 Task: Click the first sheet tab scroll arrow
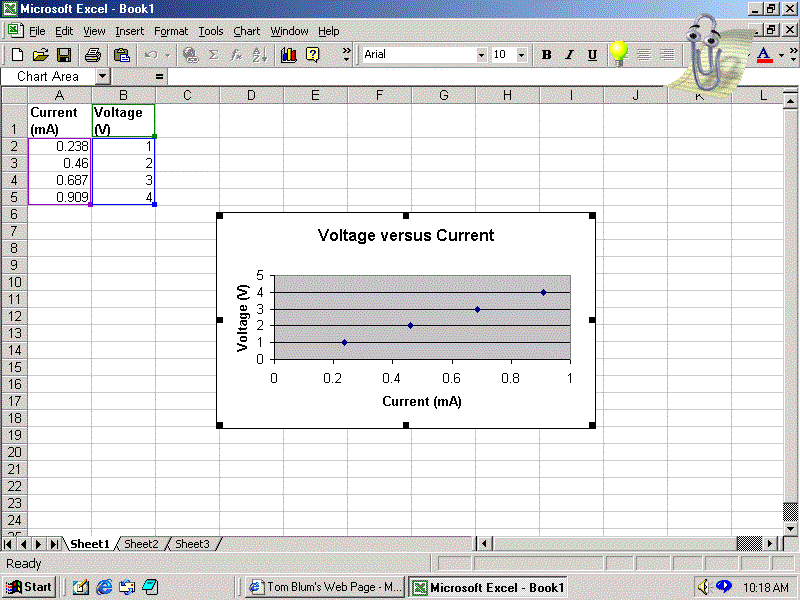tap(8, 544)
